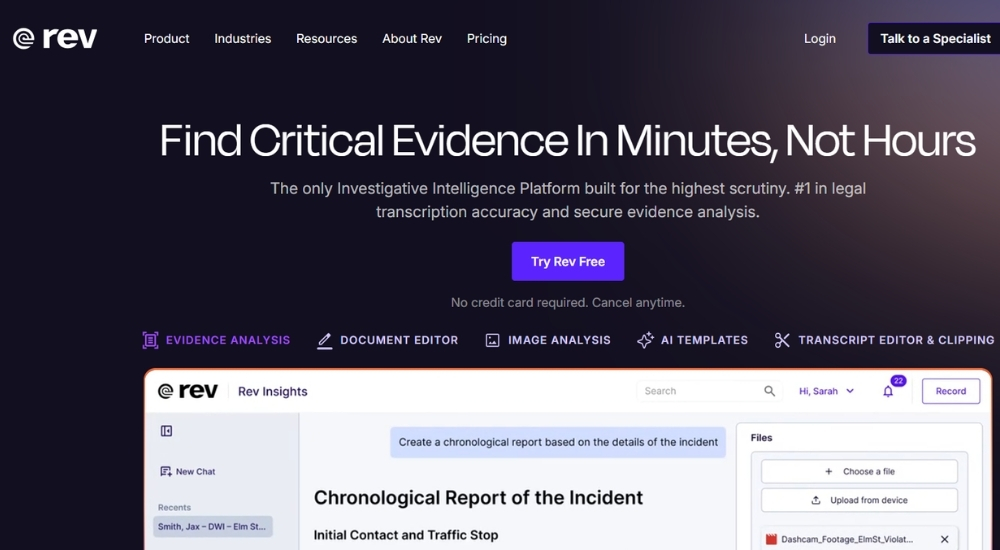Switch to Transcript Editor & Clipping tab
This screenshot has width=1000, height=550.
[x=884, y=340]
